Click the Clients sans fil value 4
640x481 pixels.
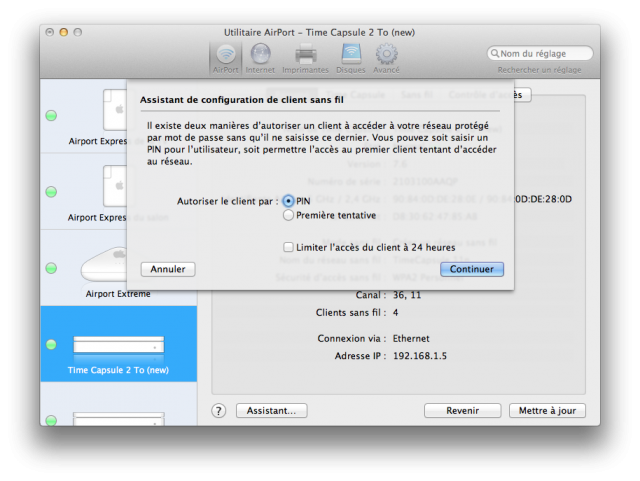pyautogui.click(x=396, y=313)
